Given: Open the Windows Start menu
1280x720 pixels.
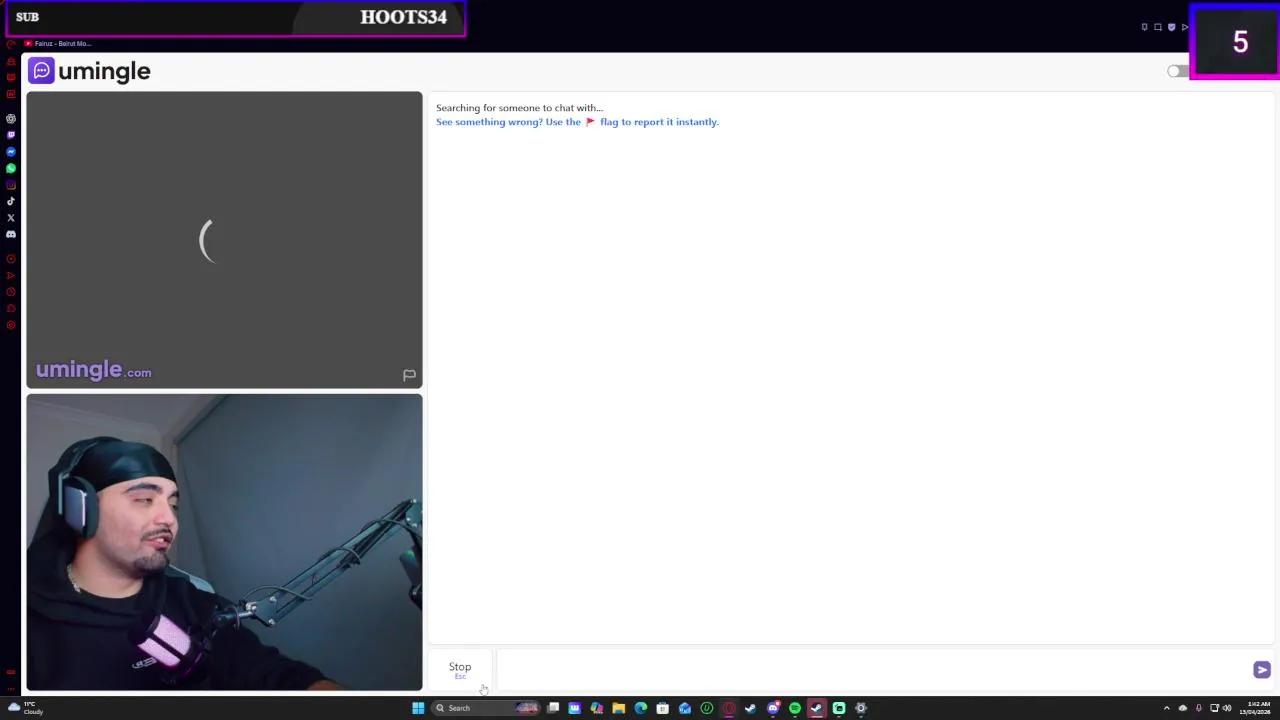Looking at the screenshot, I should [x=418, y=708].
